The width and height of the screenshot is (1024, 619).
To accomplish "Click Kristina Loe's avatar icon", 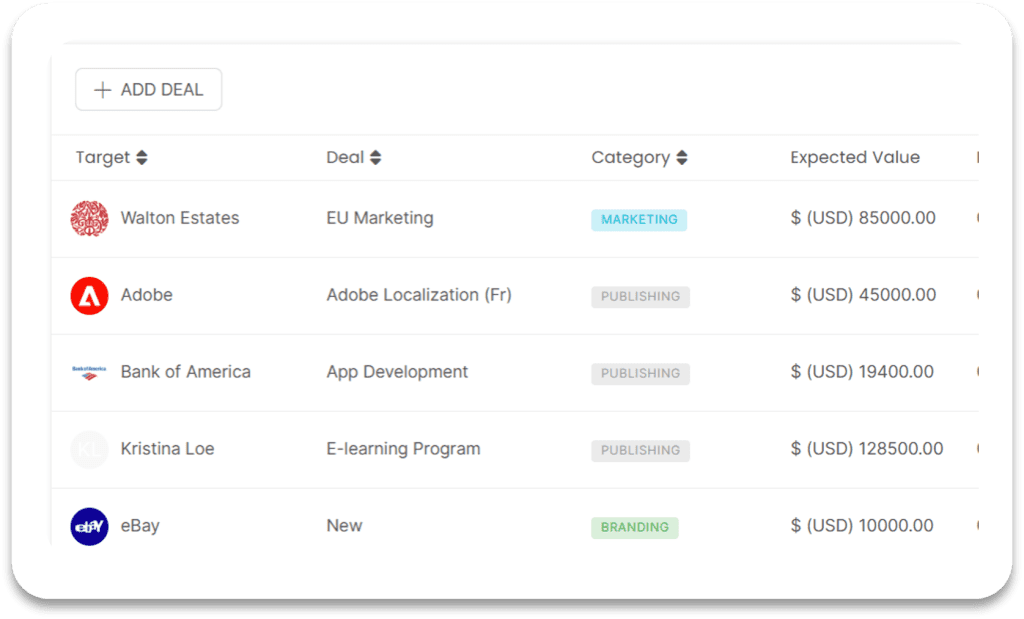I will coord(89,449).
